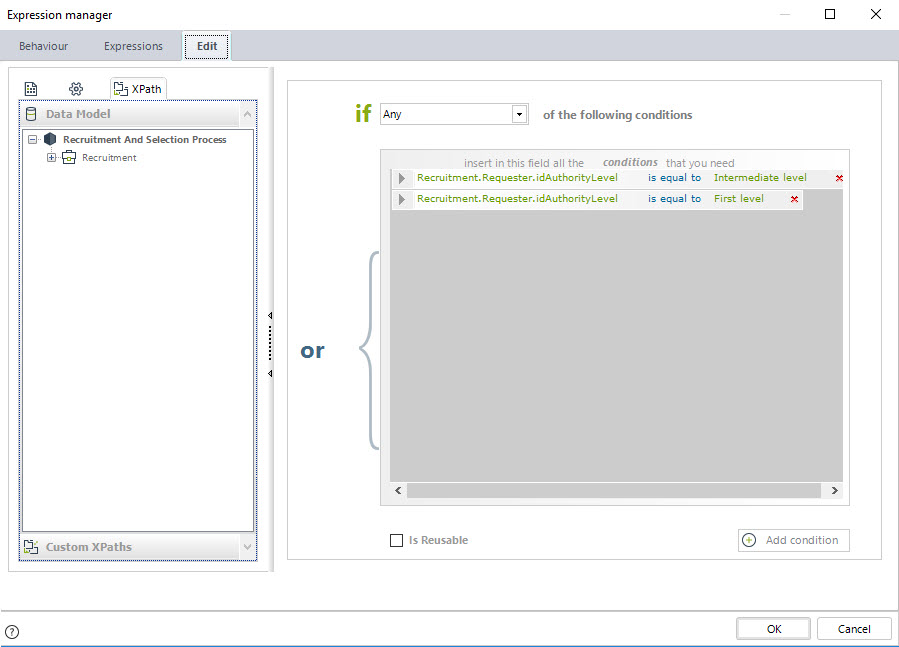The image size is (899, 647).
Task: Open the Any conditions dropdown
Action: click(x=519, y=114)
